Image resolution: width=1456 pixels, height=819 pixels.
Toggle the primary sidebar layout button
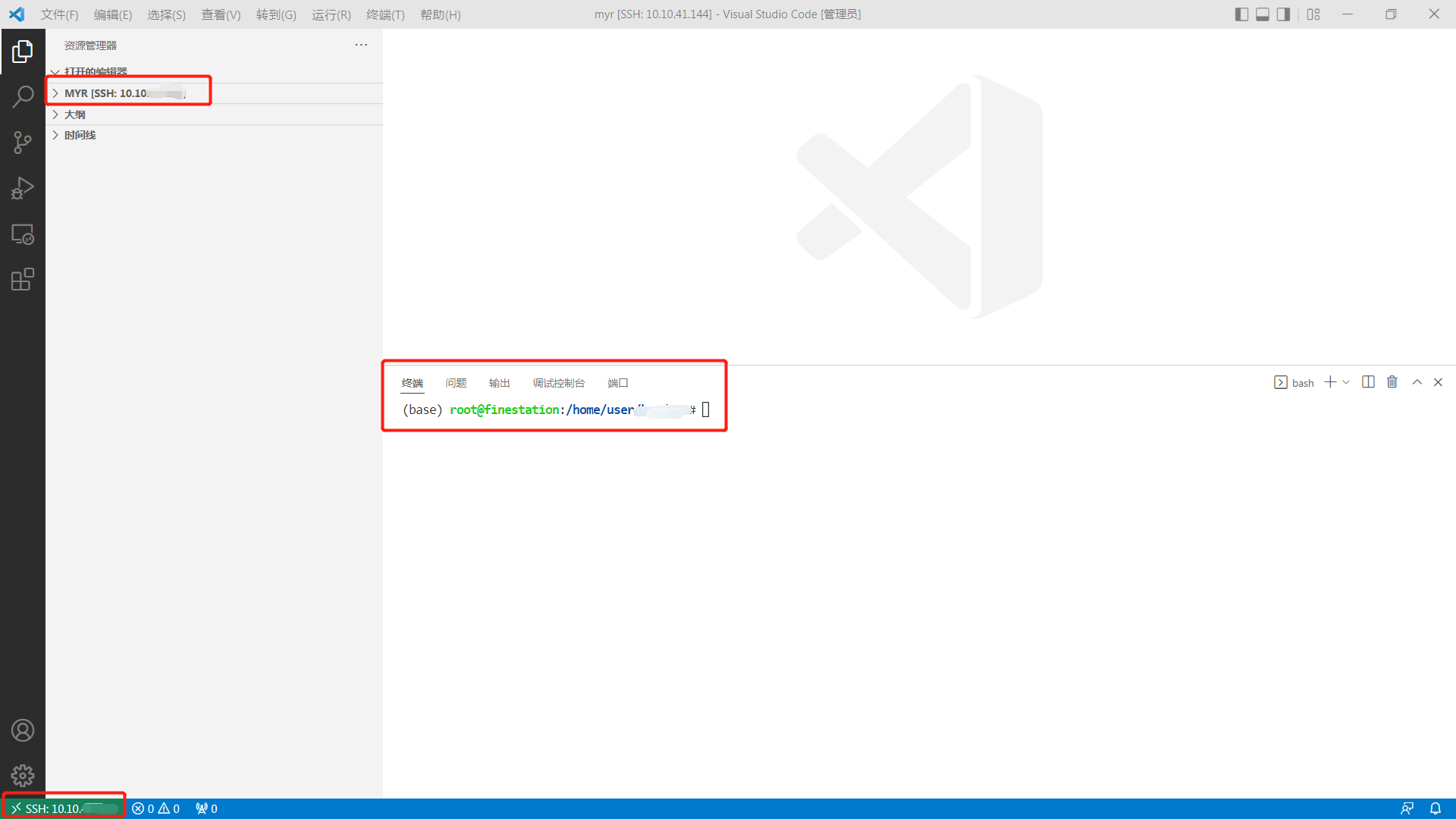(x=1241, y=14)
